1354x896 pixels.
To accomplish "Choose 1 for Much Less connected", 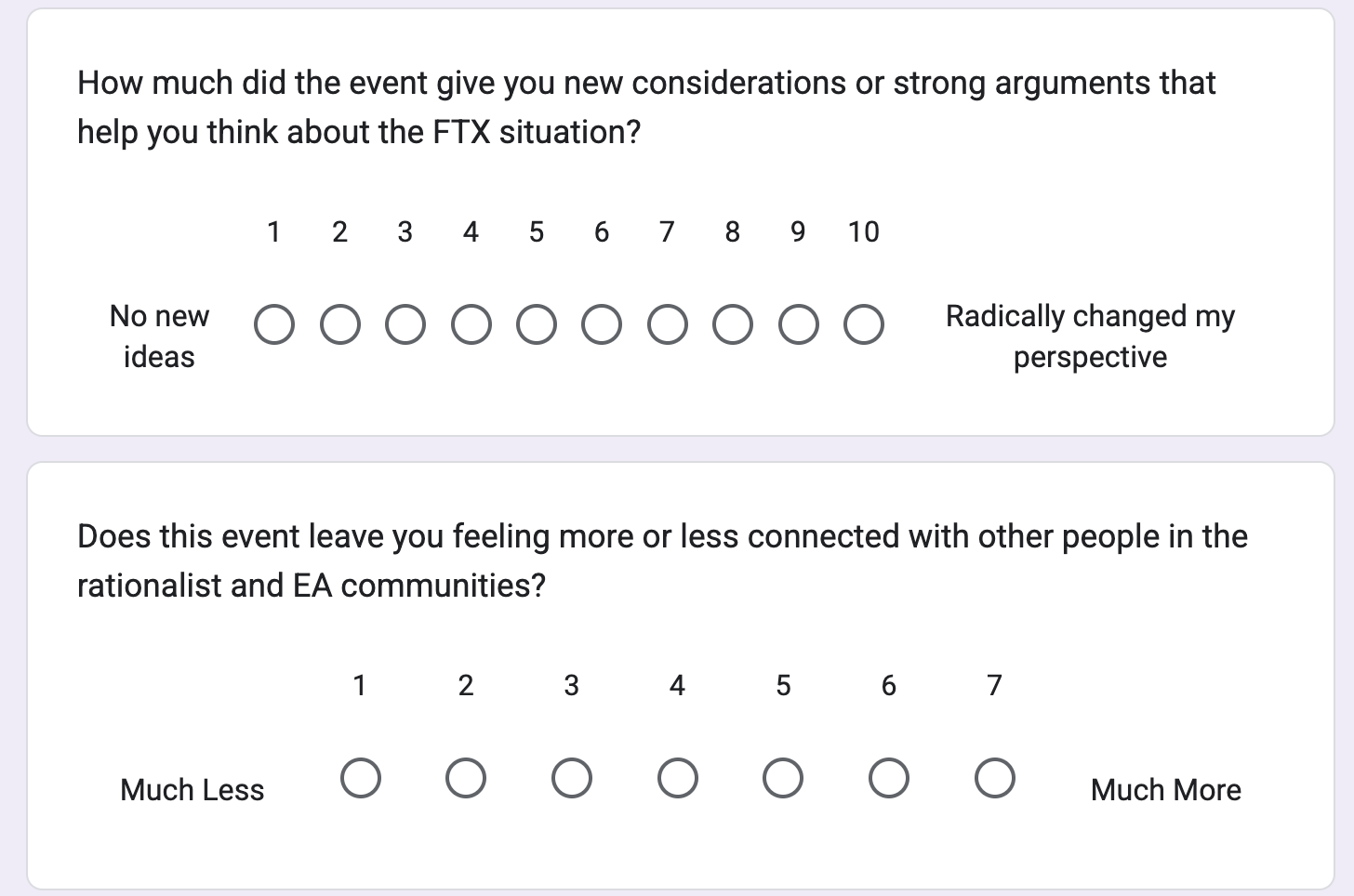I will [360, 778].
